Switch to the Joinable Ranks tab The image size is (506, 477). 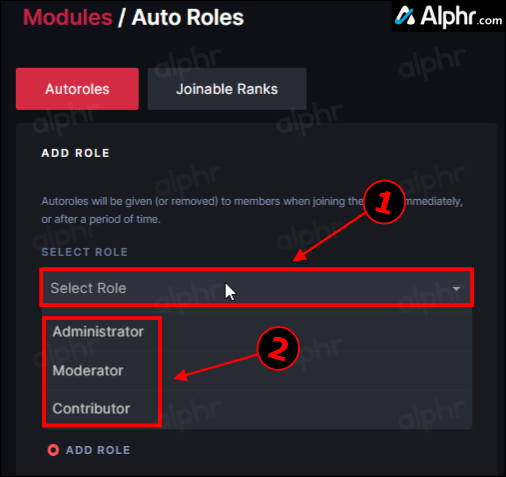pyautogui.click(x=227, y=89)
